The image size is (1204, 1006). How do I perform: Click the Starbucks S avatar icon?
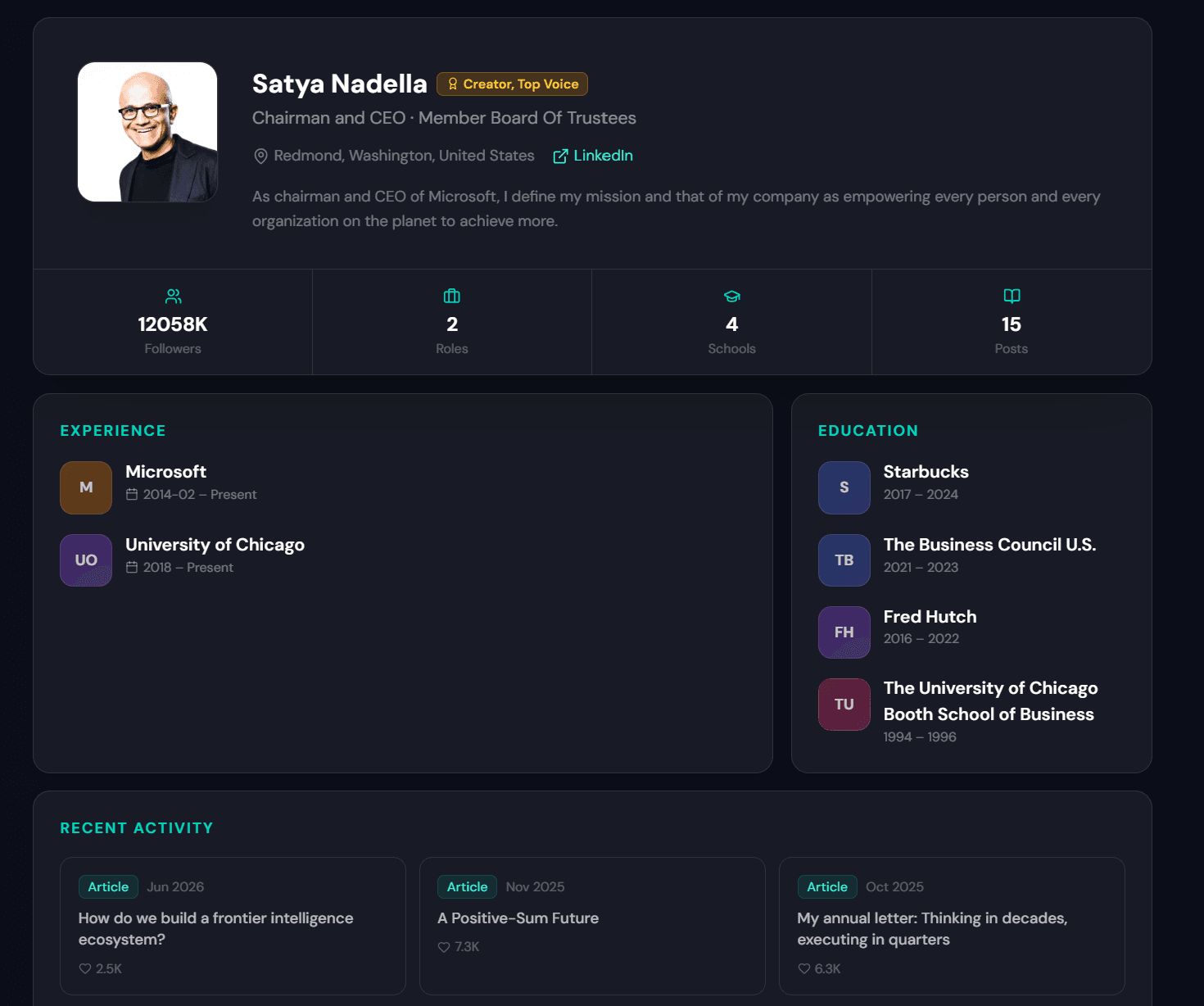(x=844, y=487)
